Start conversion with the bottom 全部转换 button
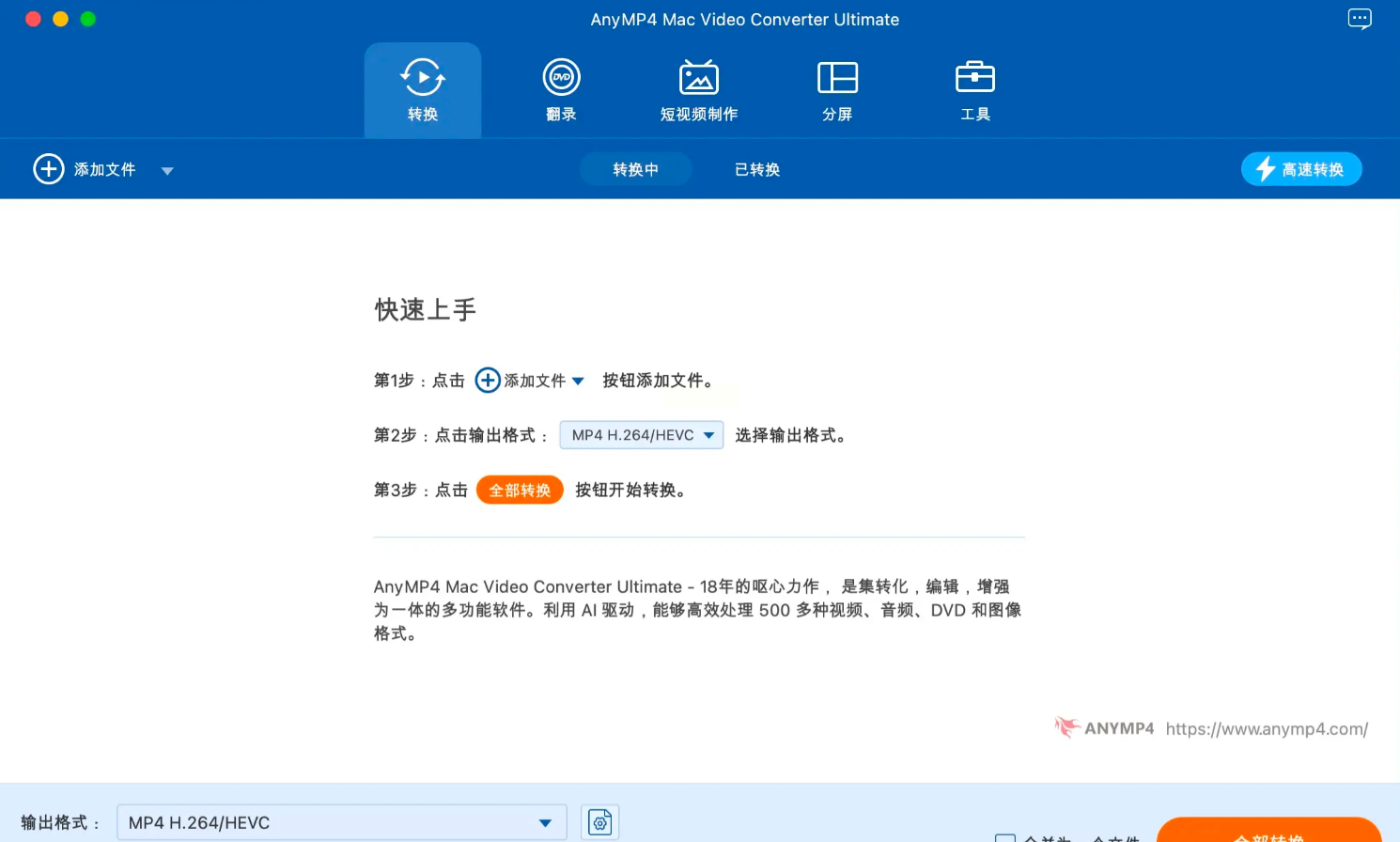The height and width of the screenshot is (842, 1400). point(1268,830)
